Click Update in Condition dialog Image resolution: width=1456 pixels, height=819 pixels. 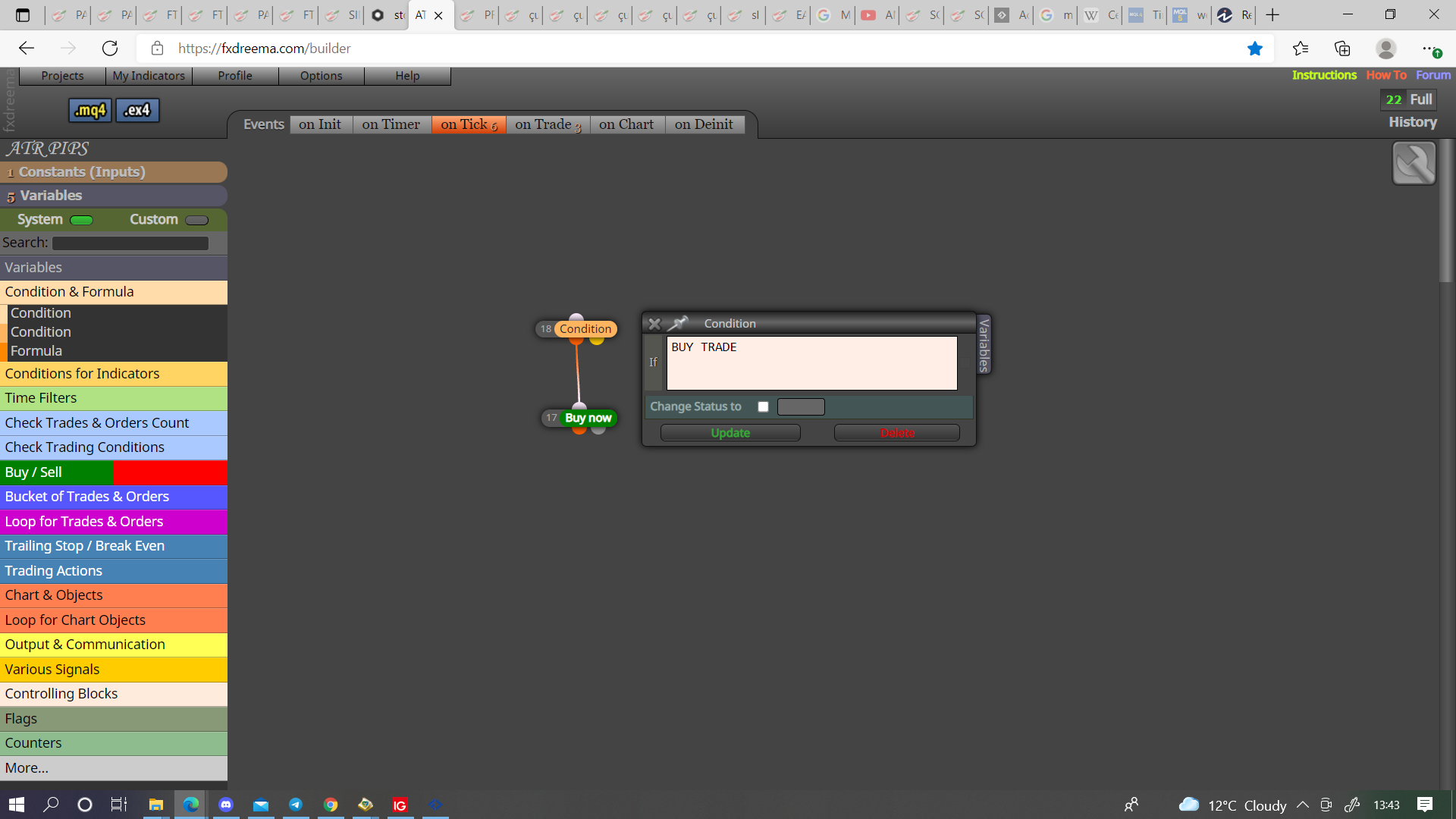(x=730, y=433)
